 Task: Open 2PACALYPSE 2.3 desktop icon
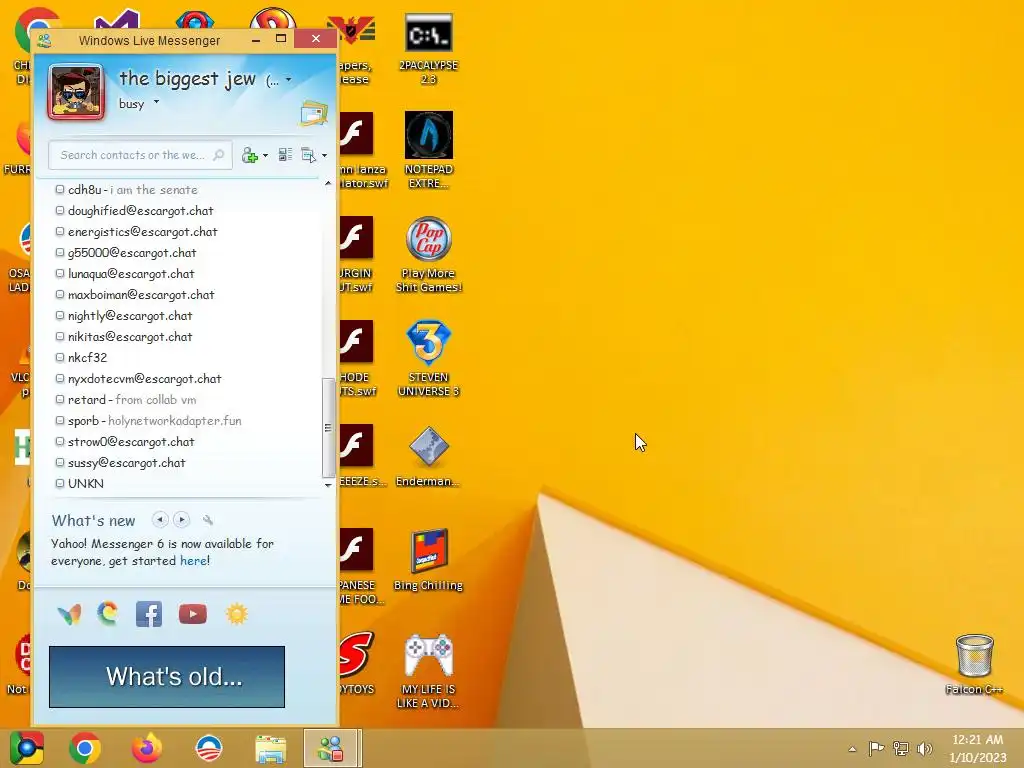pyautogui.click(x=428, y=49)
